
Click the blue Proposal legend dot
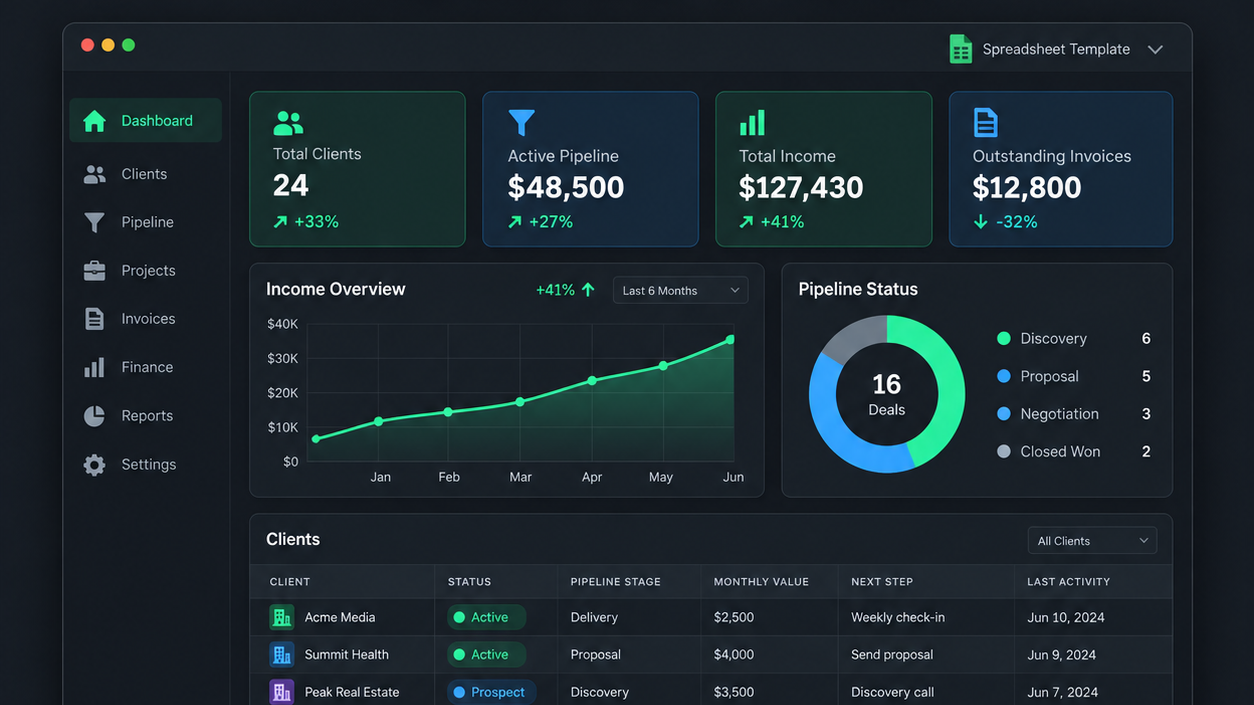pos(1004,376)
